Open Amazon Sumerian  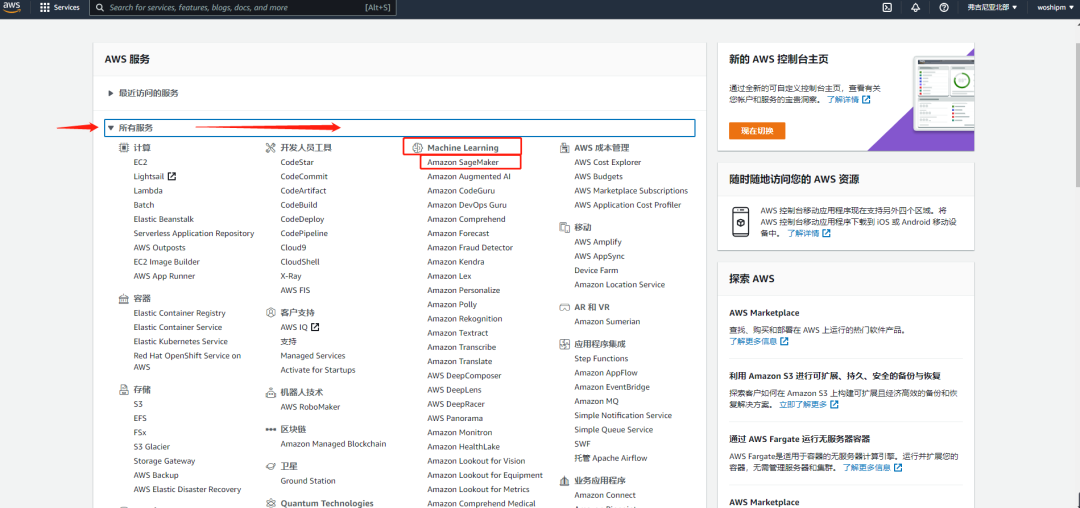(607, 321)
